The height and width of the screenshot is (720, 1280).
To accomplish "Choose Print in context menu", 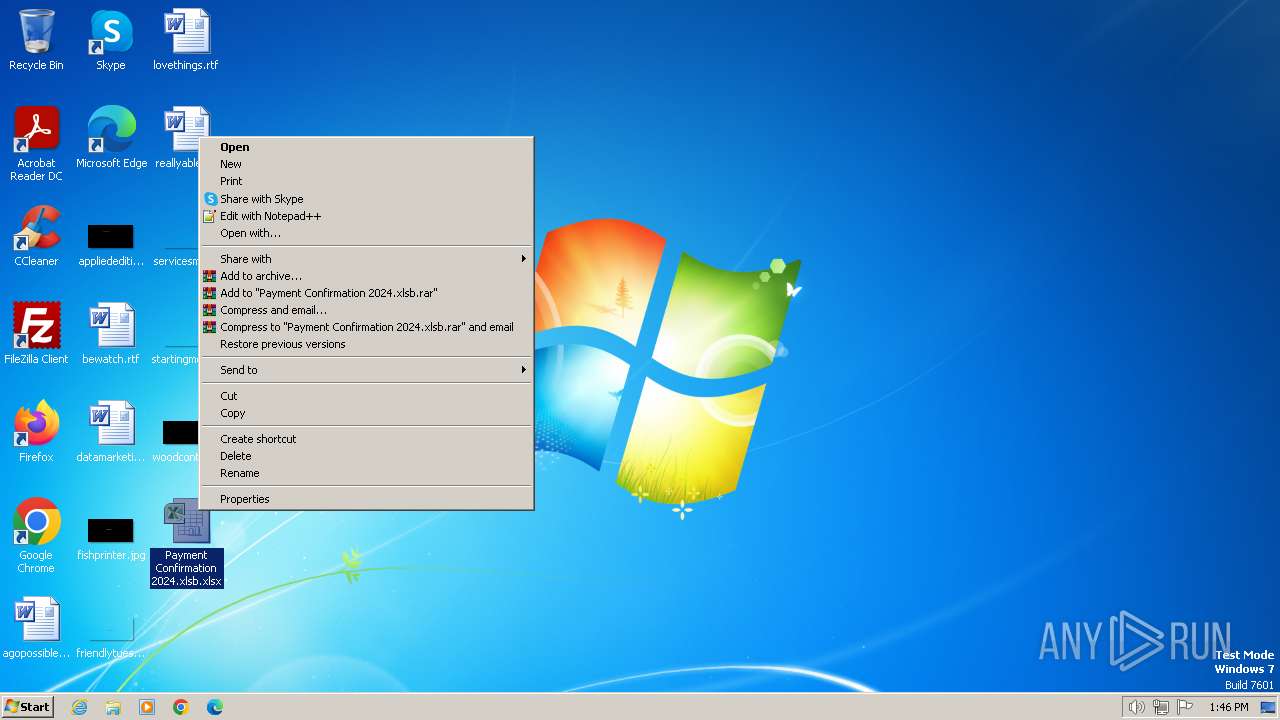I will [367, 181].
